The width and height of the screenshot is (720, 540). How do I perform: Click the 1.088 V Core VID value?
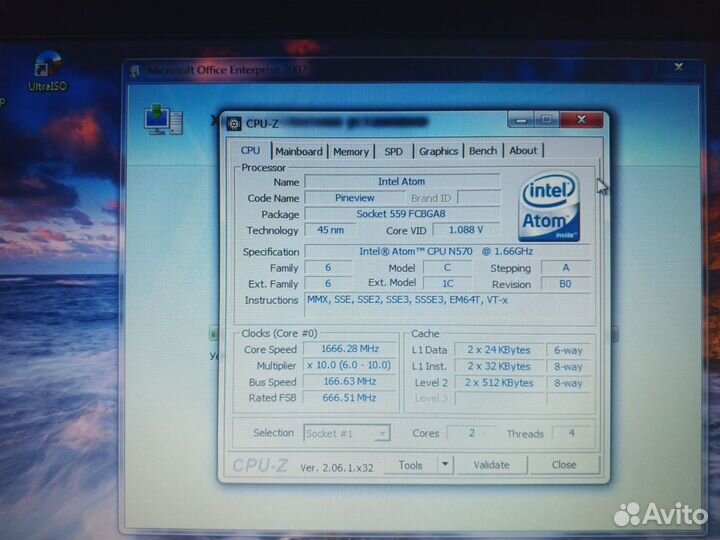[x=466, y=230]
